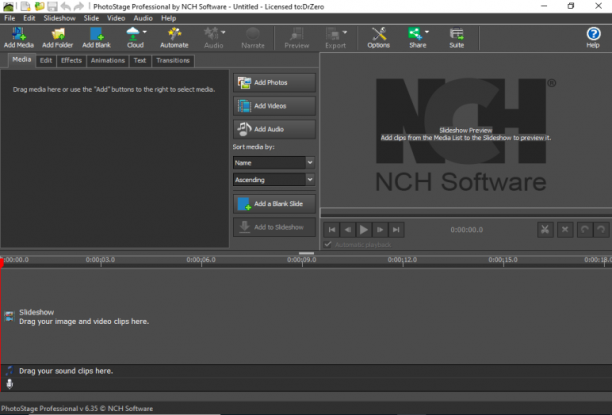Image resolution: width=612 pixels, height=415 pixels.
Task: Click the Share toolbar icon
Action: coord(418,38)
